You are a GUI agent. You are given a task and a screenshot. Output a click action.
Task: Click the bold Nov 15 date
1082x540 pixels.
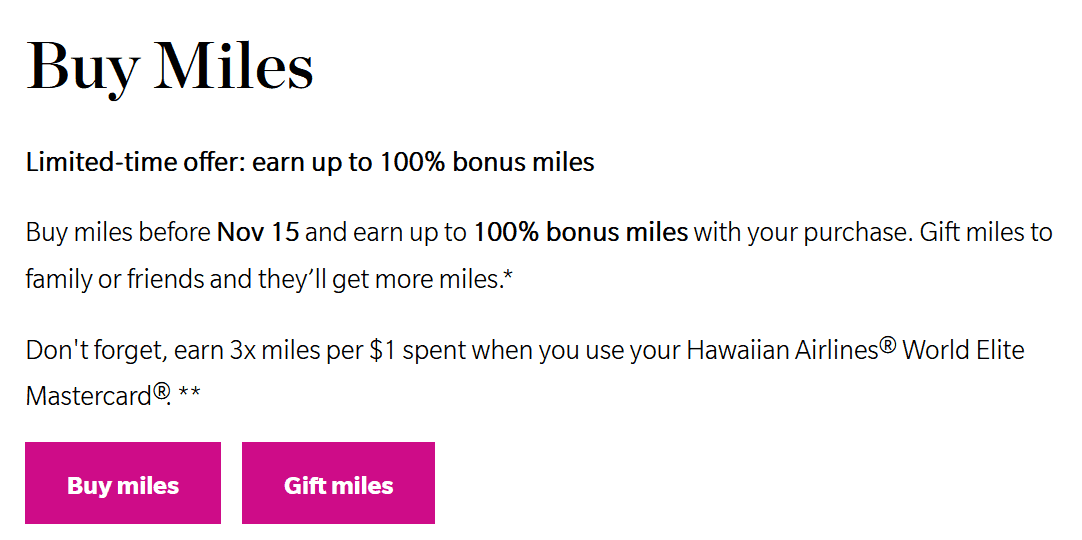[x=258, y=233]
